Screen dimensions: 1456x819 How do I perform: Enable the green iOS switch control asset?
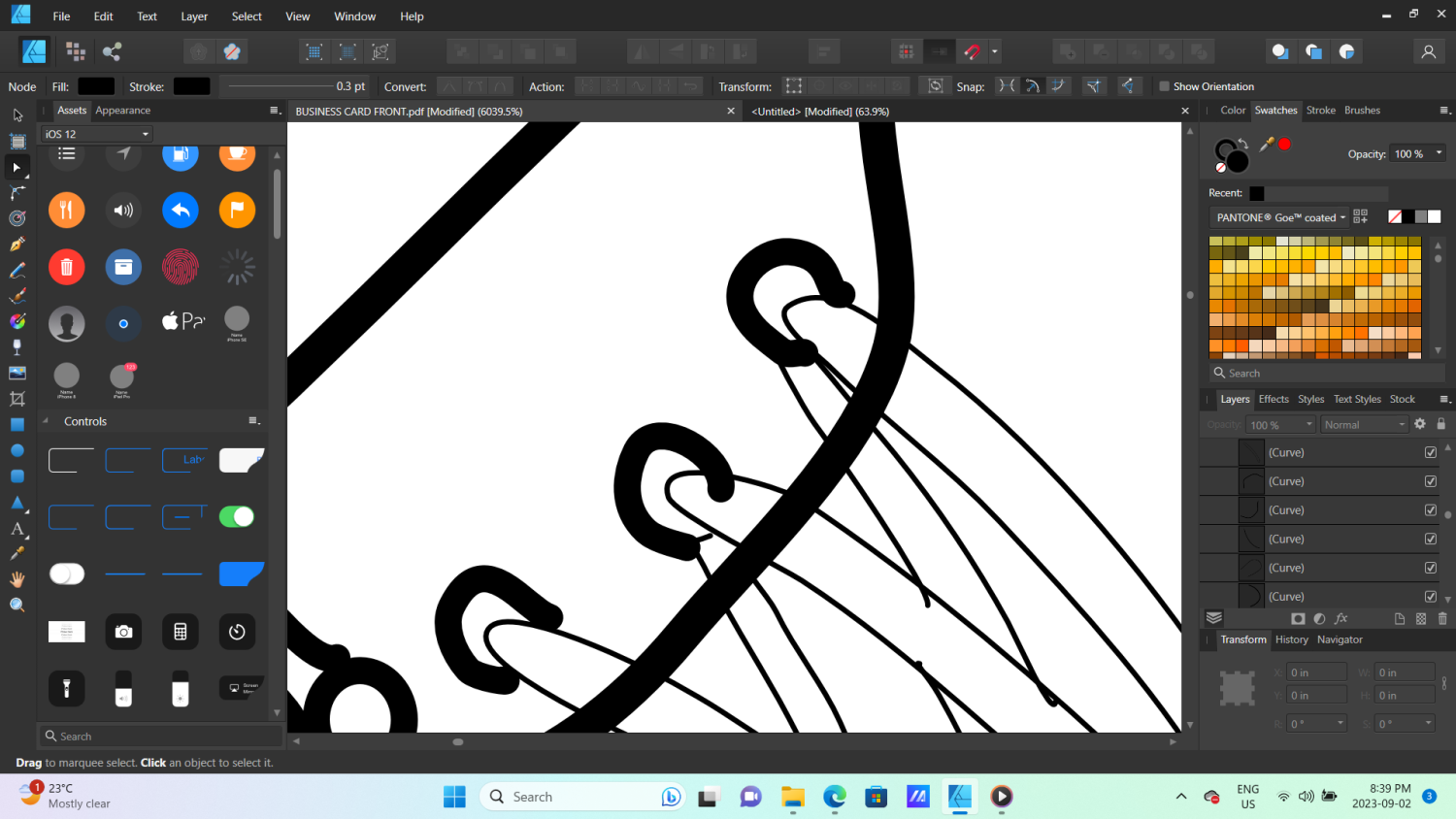tap(237, 516)
